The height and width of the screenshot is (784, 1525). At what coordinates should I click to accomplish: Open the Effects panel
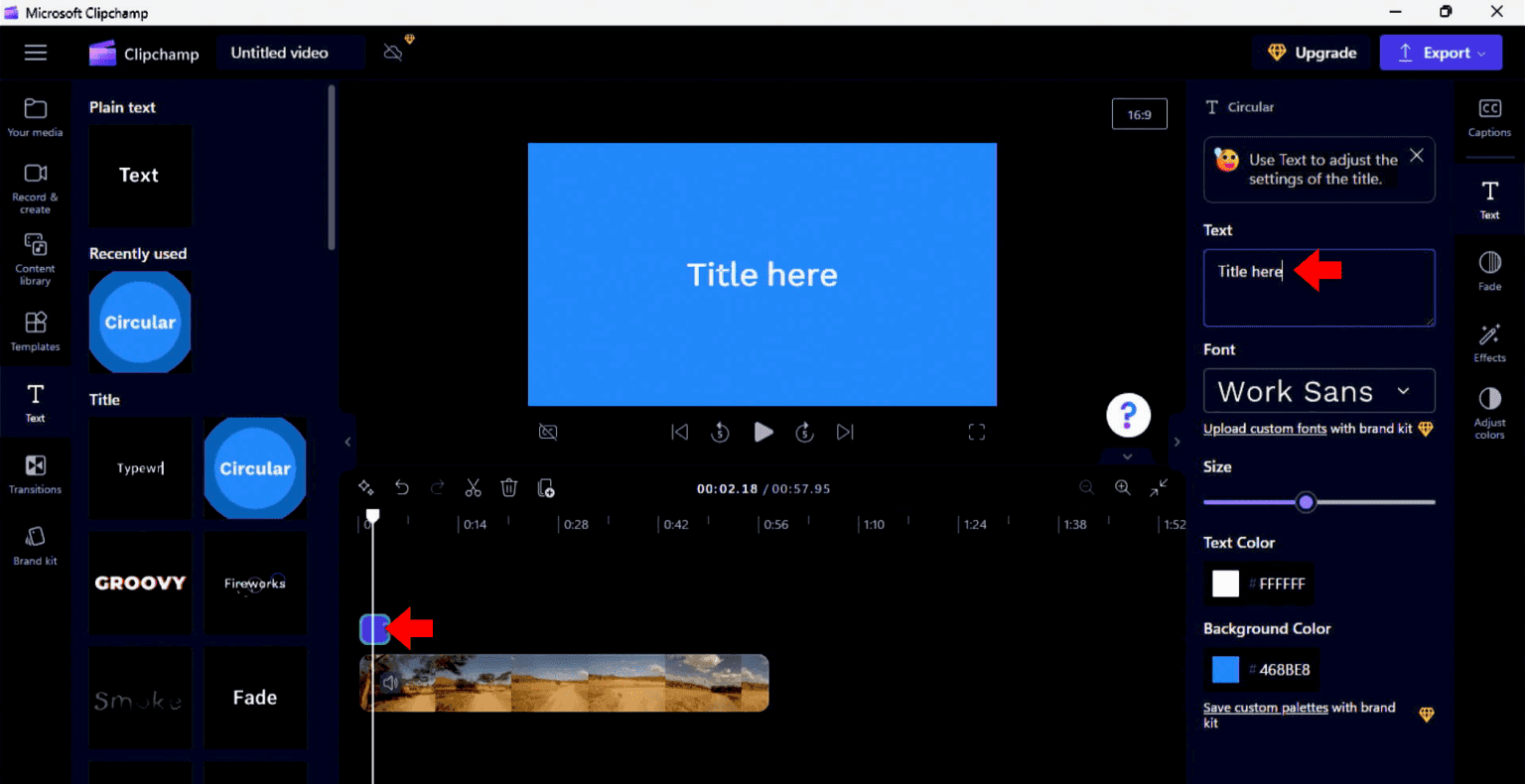click(x=1489, y=343)
